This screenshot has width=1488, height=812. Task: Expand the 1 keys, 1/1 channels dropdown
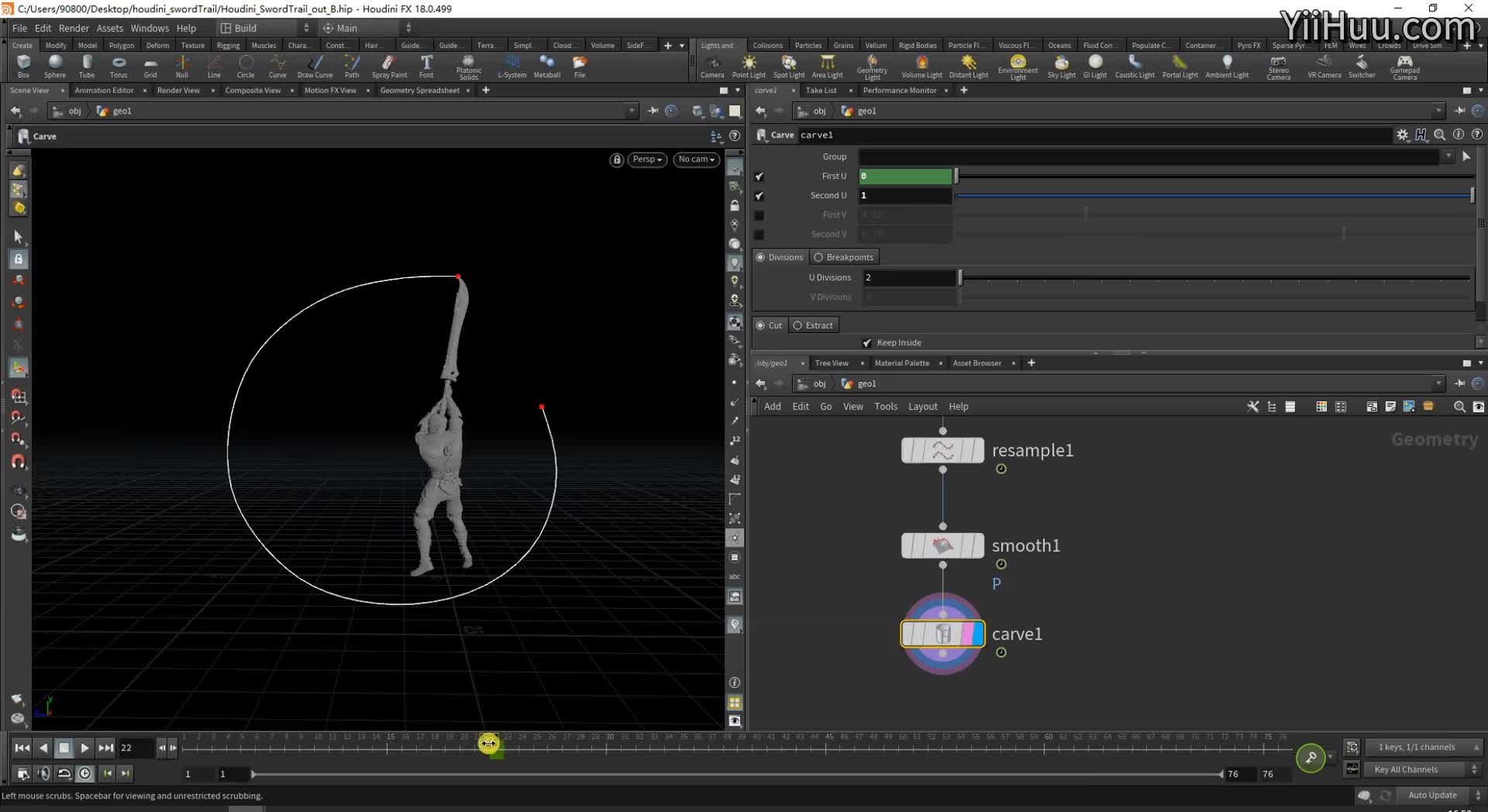[1424, 747]
